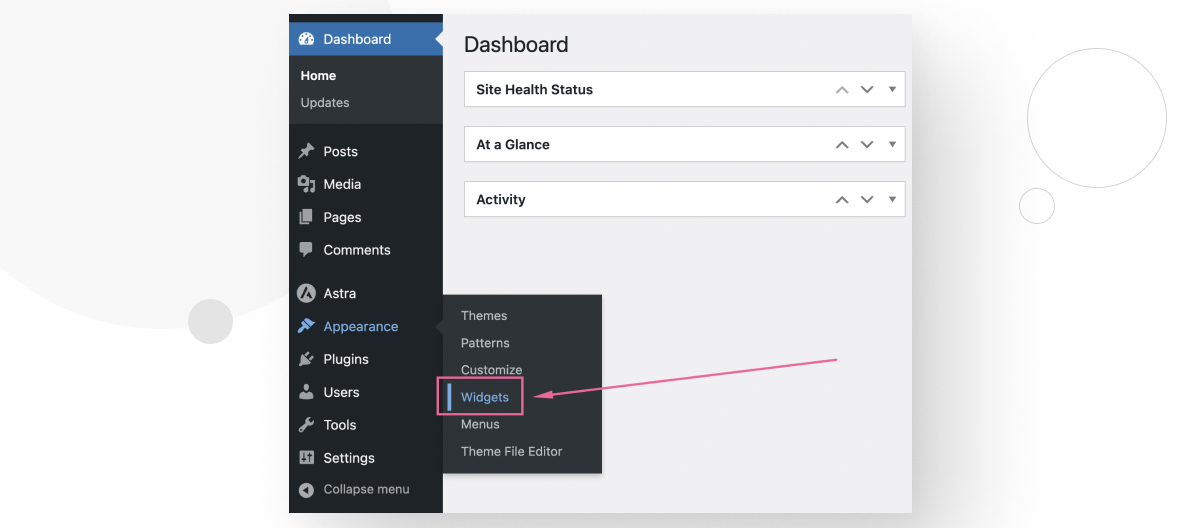
Task: Toggle the Site Health Status panel triangle
Action: [891, 89]
